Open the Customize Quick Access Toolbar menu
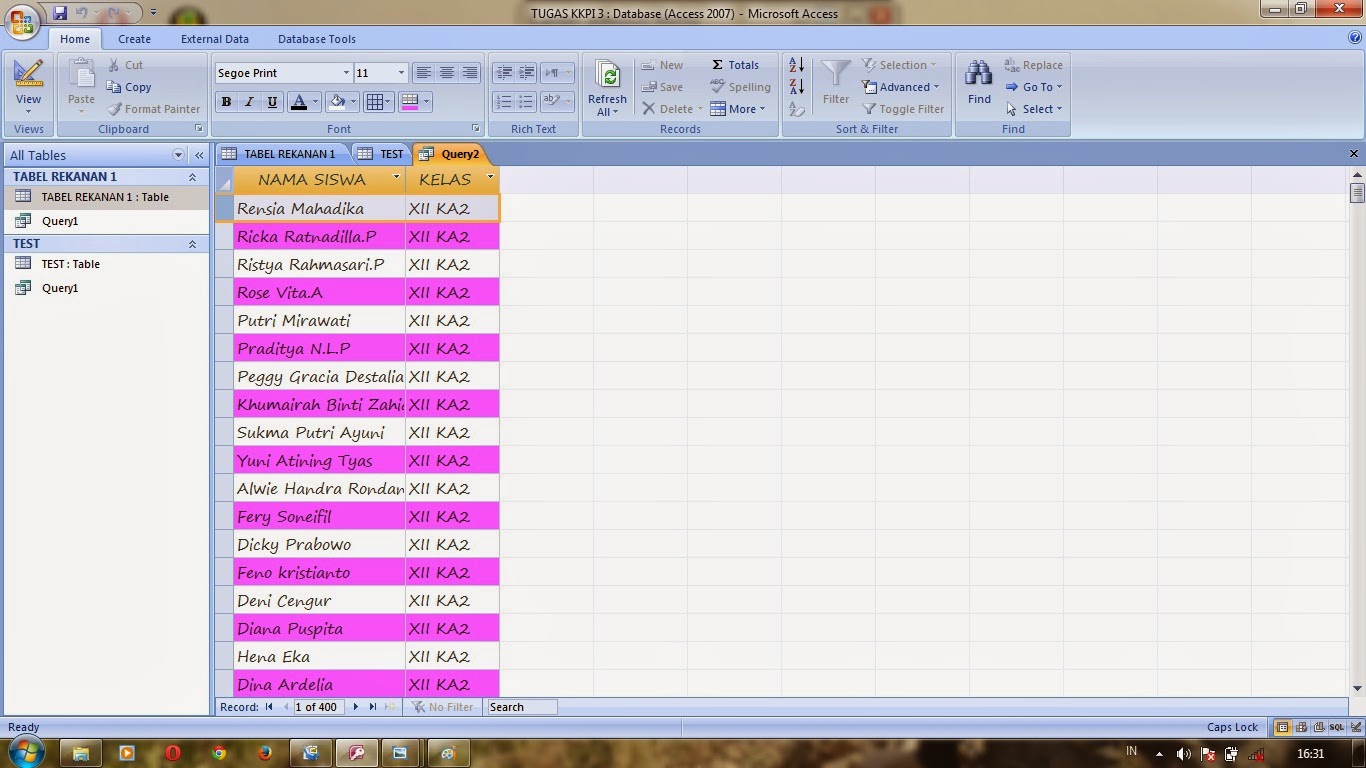The width and height of the screenshot is (1366, 768). click(153, 13)
